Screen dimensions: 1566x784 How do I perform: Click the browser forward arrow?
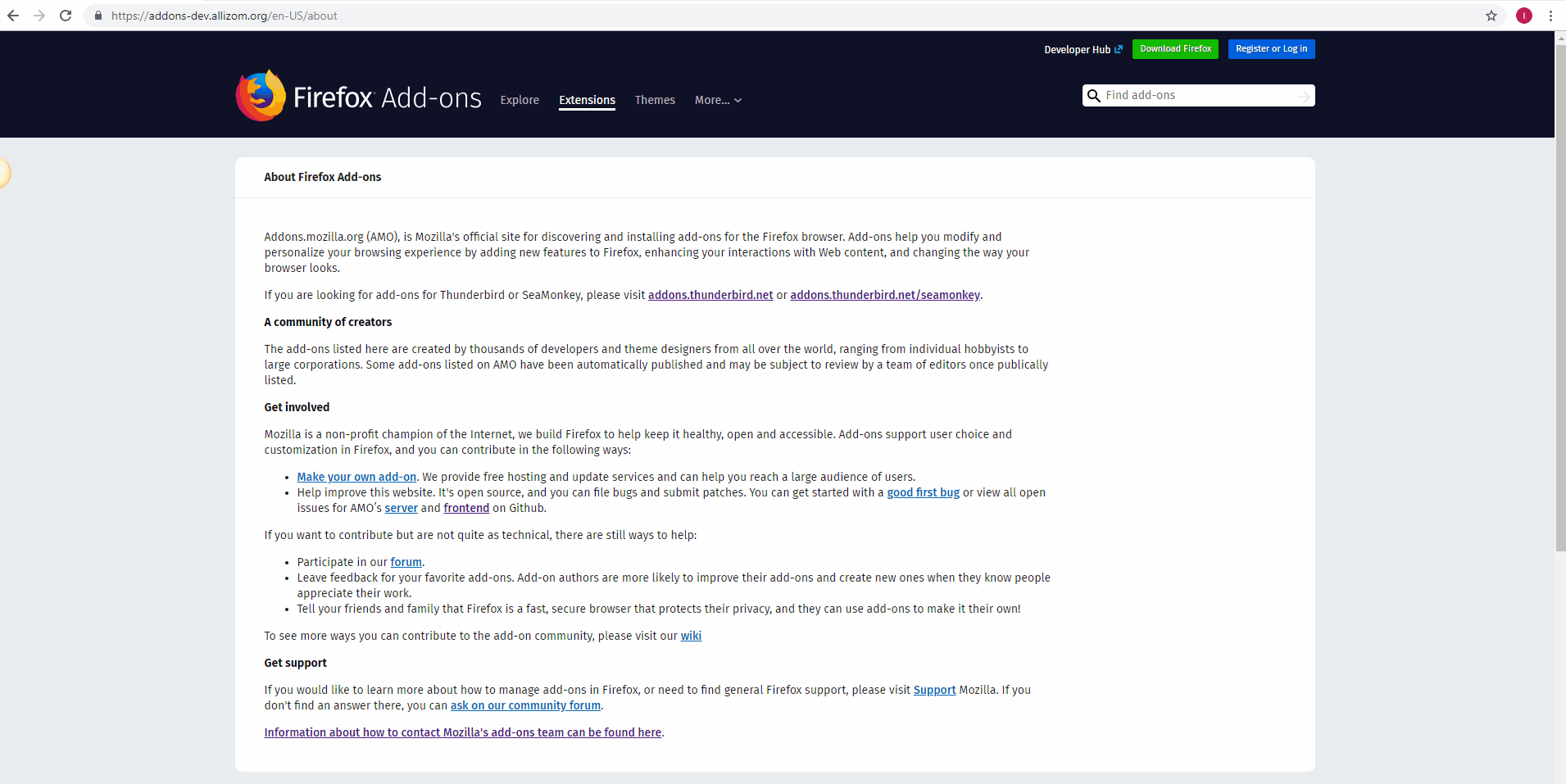click(39, 16)
